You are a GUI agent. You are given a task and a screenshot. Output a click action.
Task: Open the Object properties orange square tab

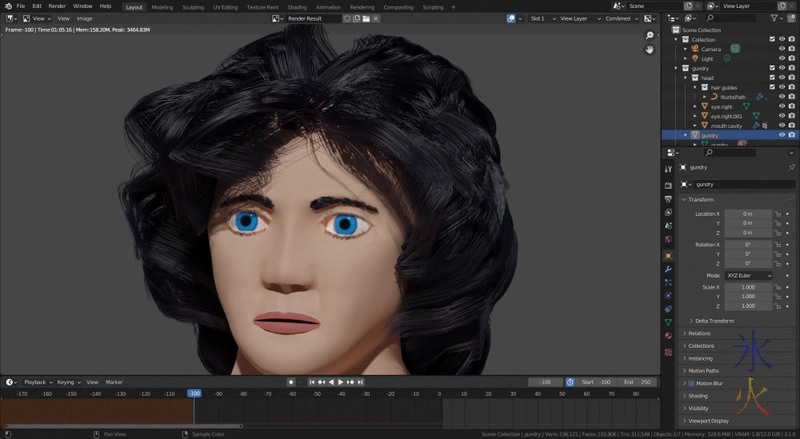[668, 255]
